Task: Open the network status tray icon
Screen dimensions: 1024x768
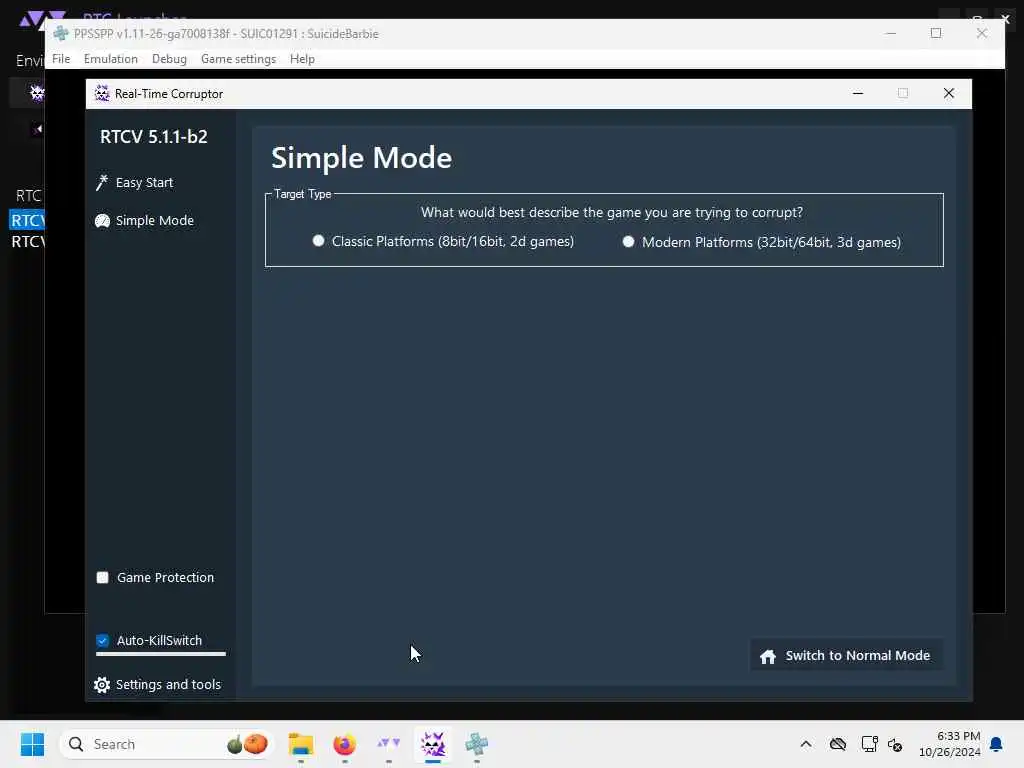Action: click(869, 744)
